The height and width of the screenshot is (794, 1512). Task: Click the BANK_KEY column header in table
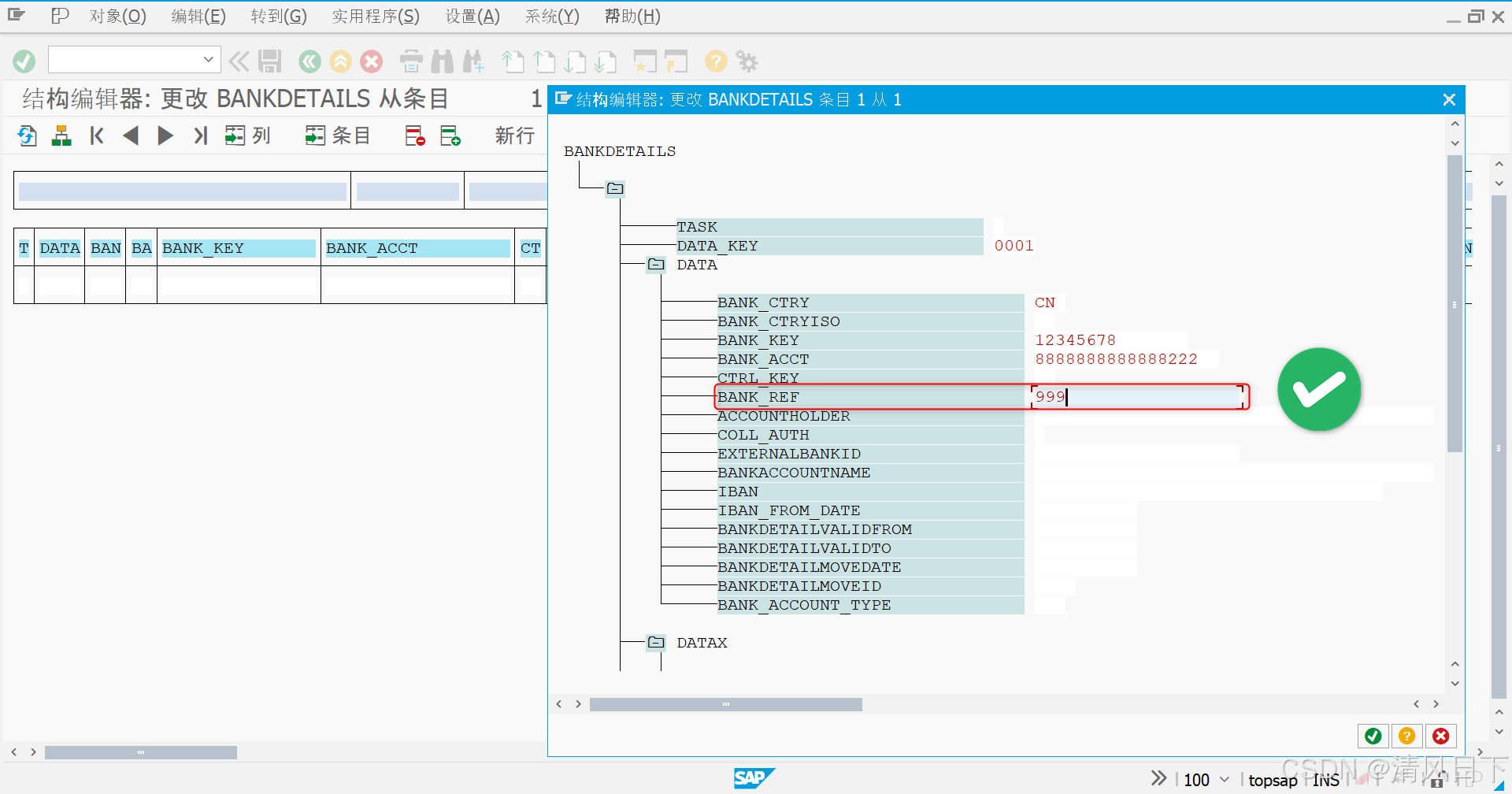point(239,248)
